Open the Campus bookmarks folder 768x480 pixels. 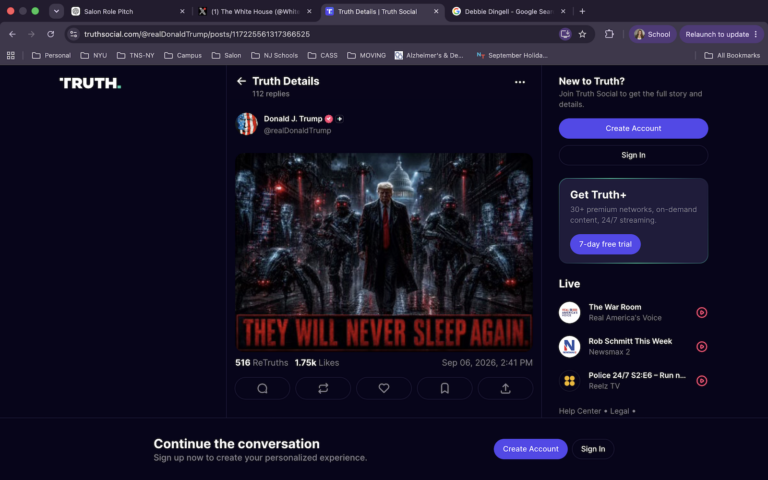click(x=183, y=55)
